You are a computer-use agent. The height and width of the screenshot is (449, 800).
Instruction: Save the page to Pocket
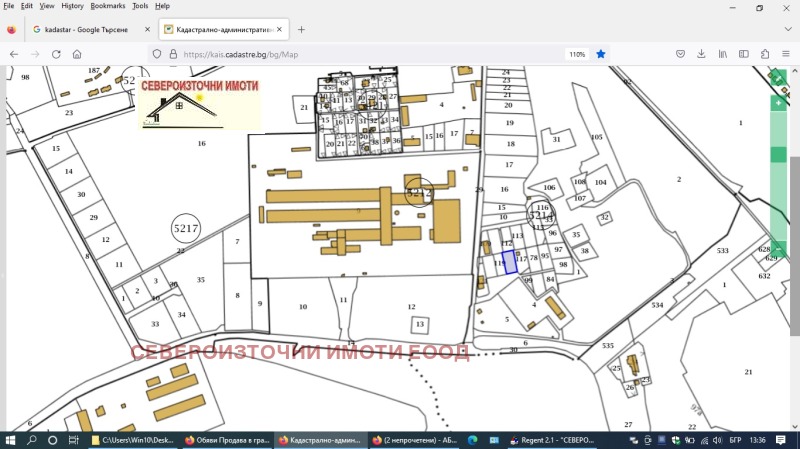click(x=680, y=54)
